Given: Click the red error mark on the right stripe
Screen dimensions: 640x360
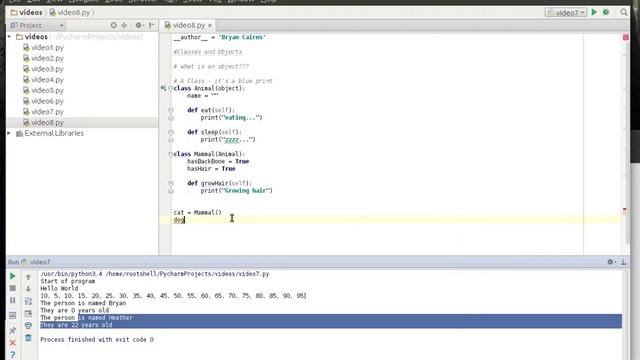Looking at the screenshot, I should point(625,210).
